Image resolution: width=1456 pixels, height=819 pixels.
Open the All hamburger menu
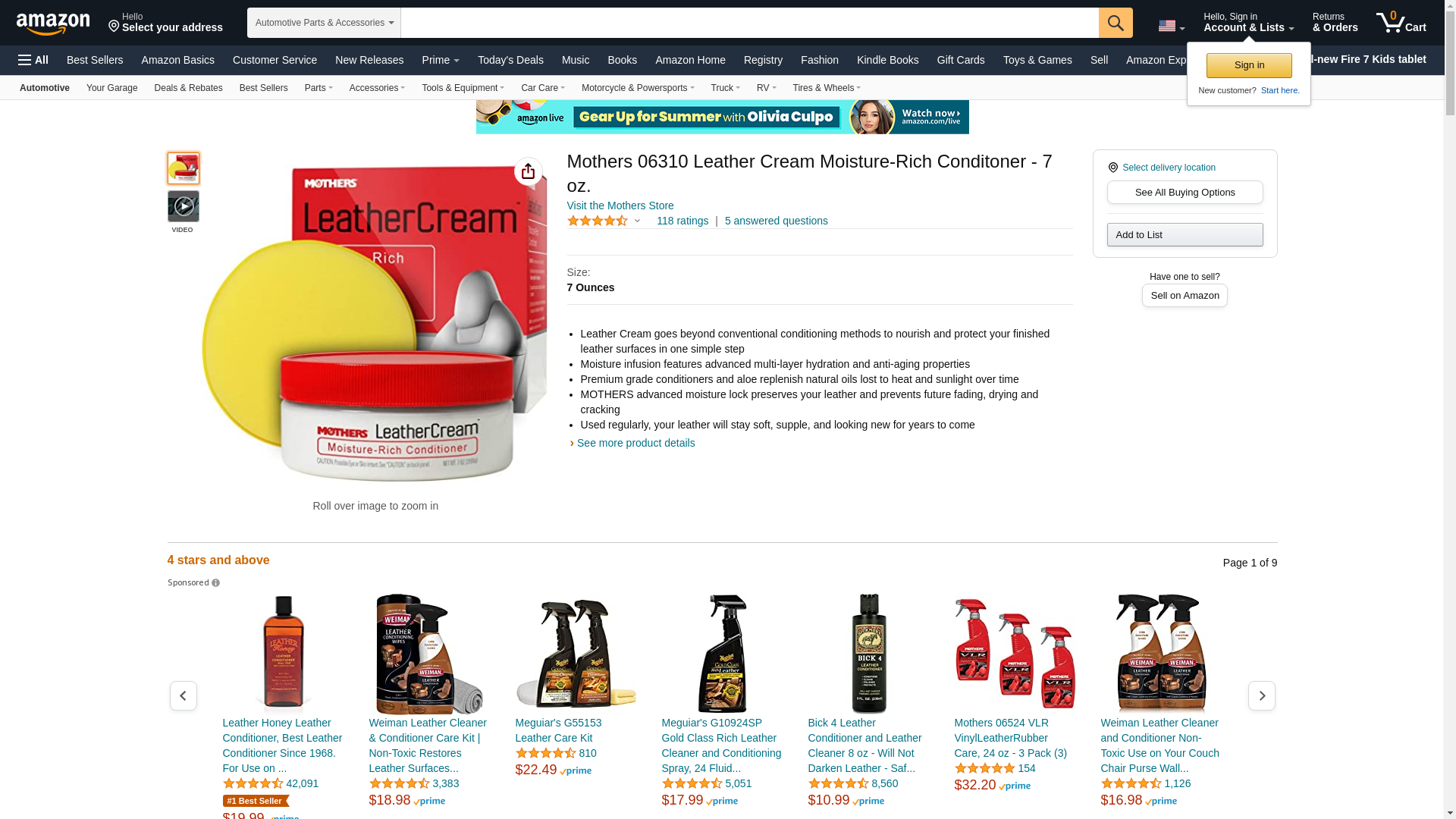click(x=33, y=60)
